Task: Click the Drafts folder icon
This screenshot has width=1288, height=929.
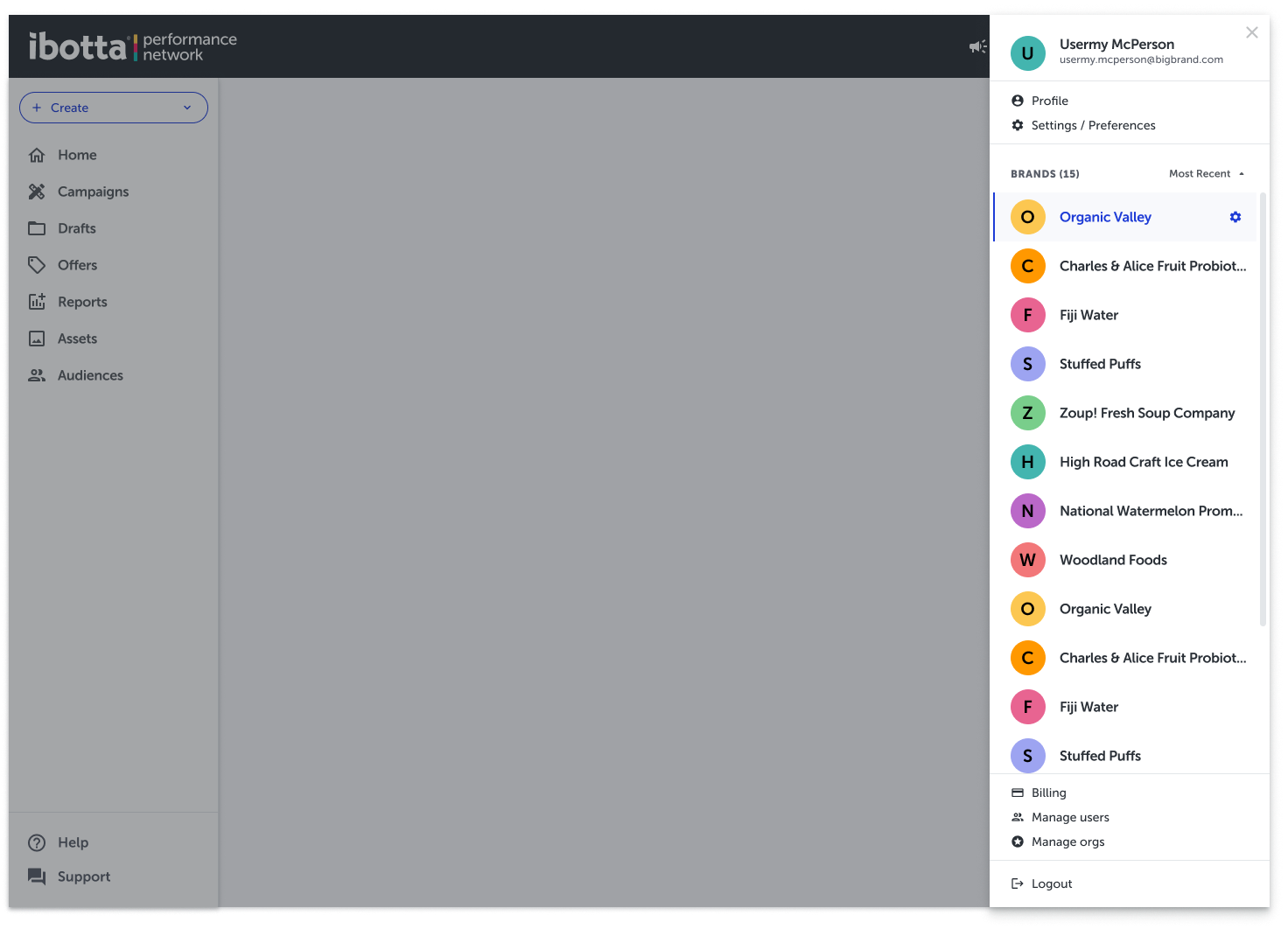Action: pyautogui.click(x=37, y=228)
